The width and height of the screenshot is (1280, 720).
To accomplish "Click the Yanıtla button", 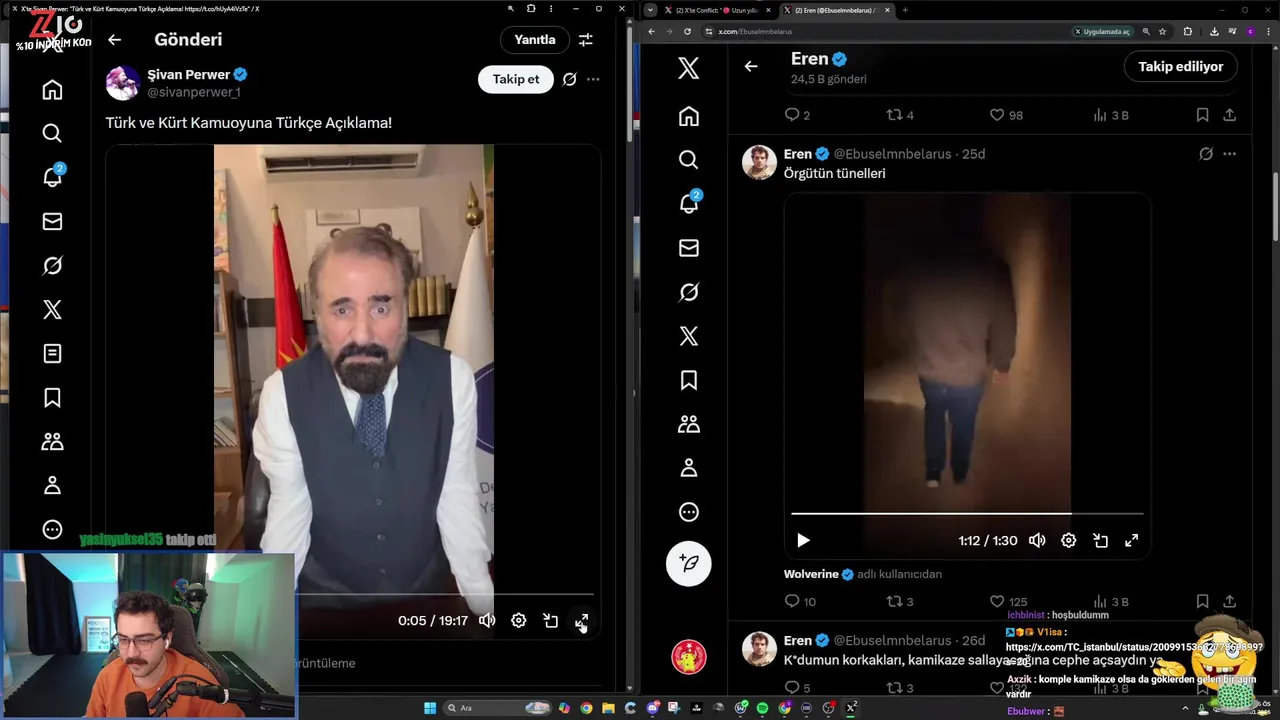I will point(535,40).
